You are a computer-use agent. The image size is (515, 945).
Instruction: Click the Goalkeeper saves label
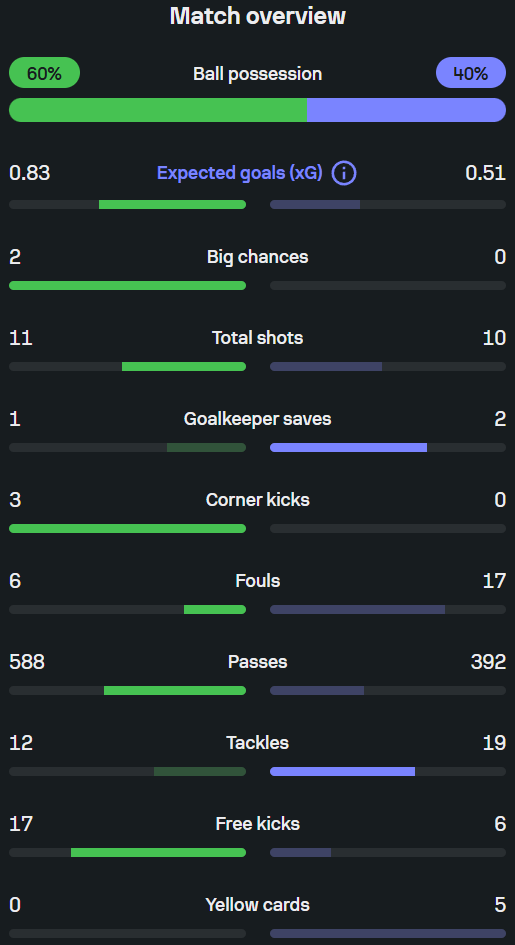(258, 419)
